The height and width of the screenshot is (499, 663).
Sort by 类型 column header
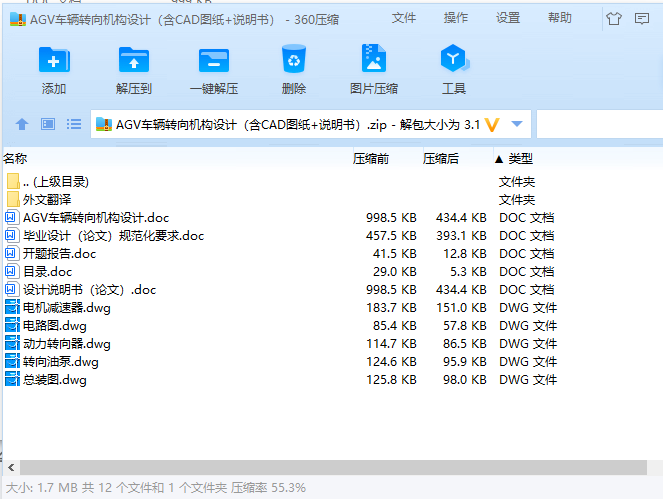point(521,159)
